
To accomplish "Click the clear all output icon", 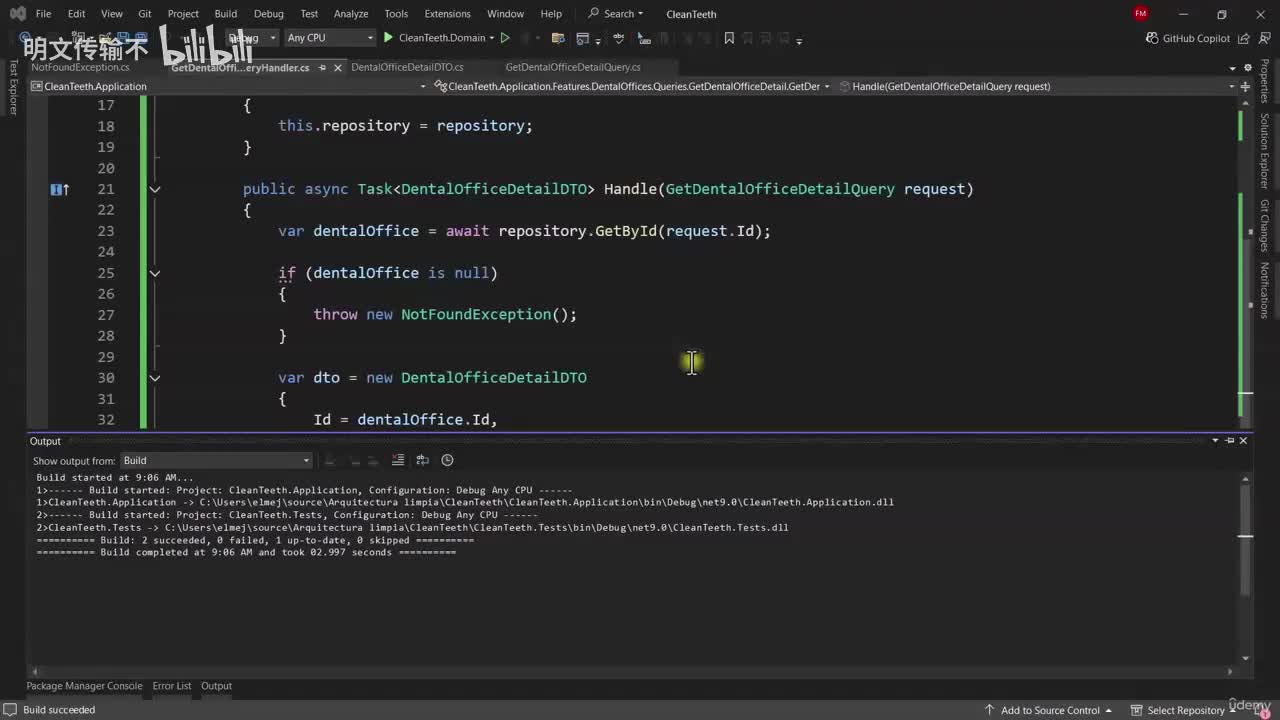I will point(398,460).
